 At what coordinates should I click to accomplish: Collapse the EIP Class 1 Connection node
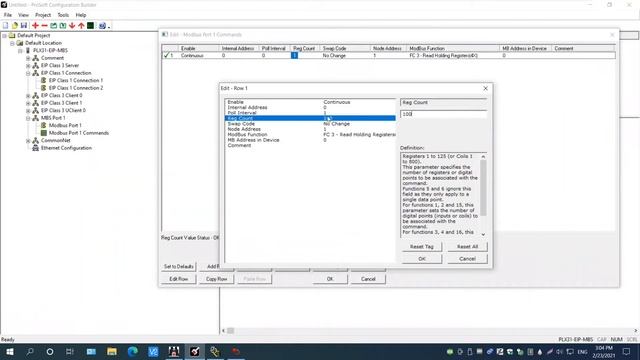click(x=28, y=73)
